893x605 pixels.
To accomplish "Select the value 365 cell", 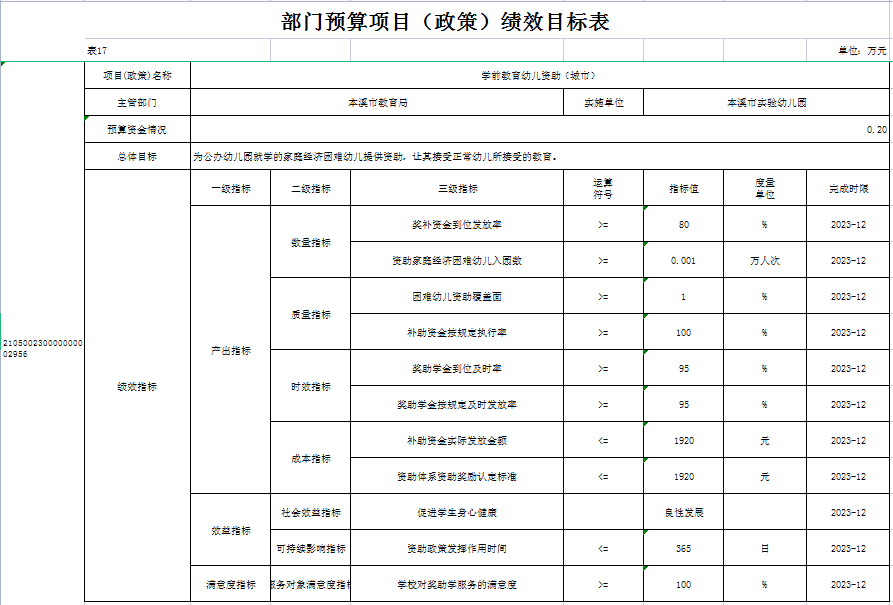I will pos(683,548).
